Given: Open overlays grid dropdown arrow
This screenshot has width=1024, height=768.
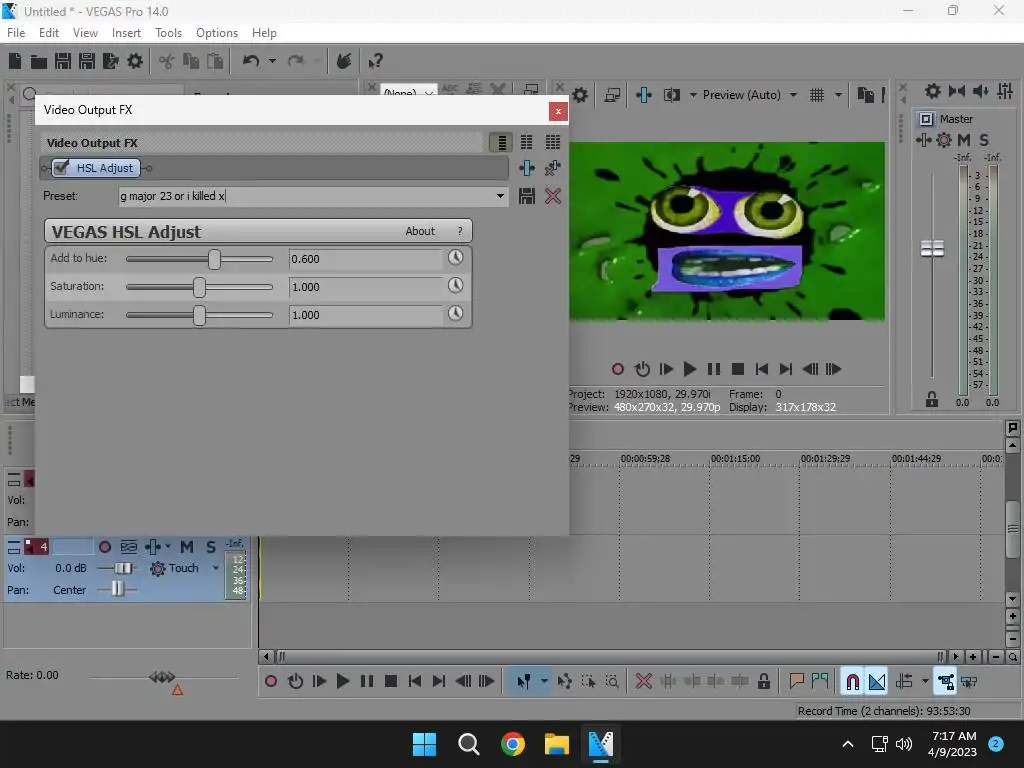Looking at the screenshot, I should point(839,95).
